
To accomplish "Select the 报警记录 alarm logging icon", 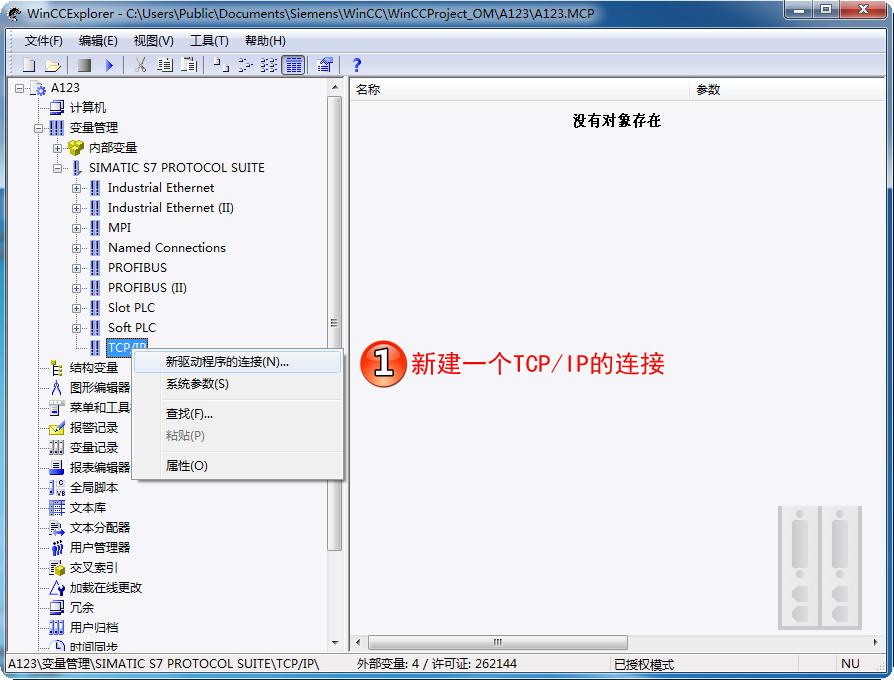I will pyautogui.click(x=56, y=427).
